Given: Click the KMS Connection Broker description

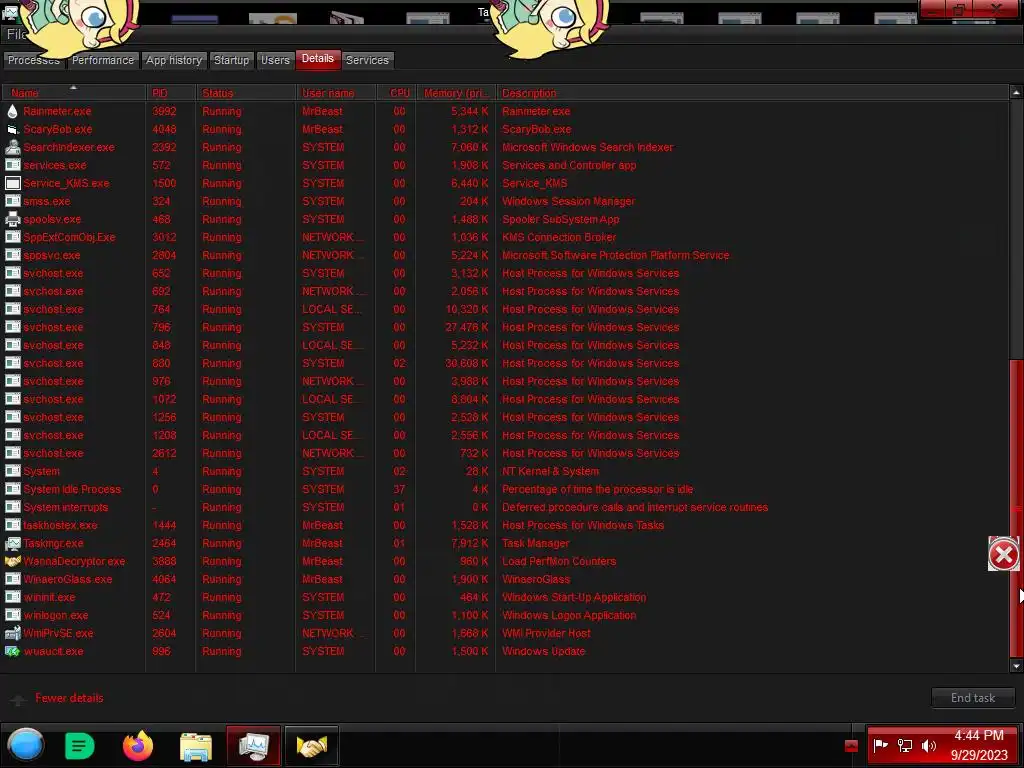Looking at the screenshot, I should click(558, 237).
